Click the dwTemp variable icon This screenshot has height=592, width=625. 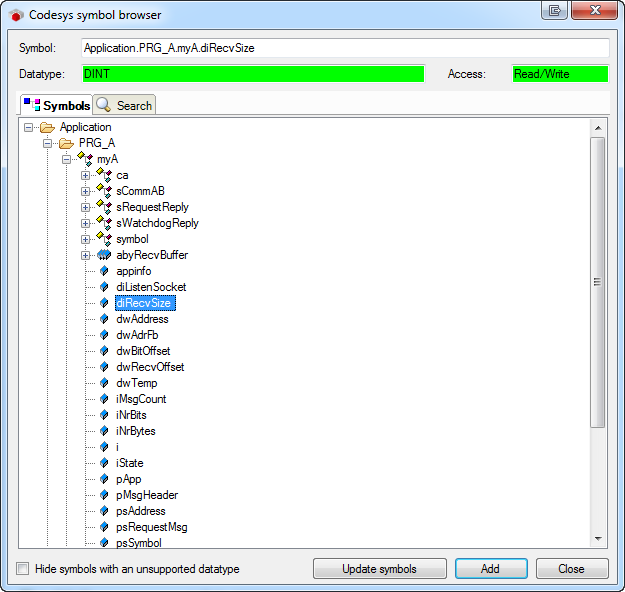point(104,383)
